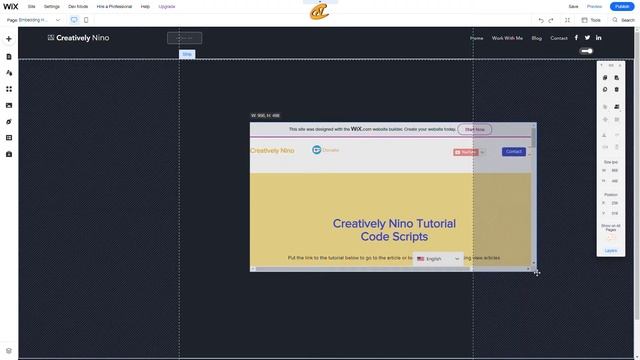This screenshot has width=640, height=360.
Task: Click the zoom out arrows icon
Action: tap(567, 20)
